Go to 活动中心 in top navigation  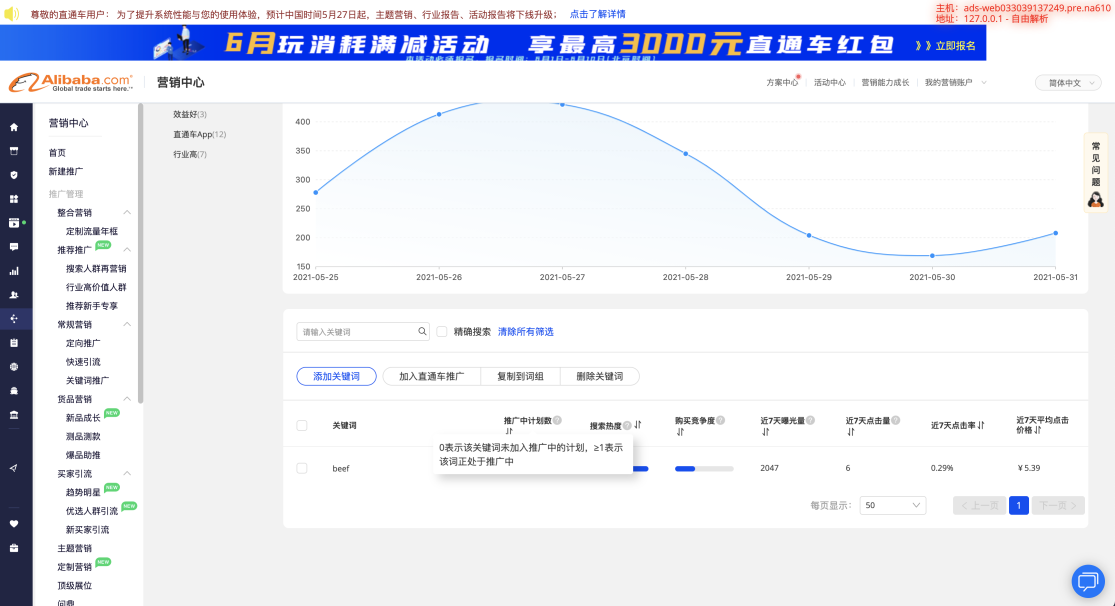(829, 83)
